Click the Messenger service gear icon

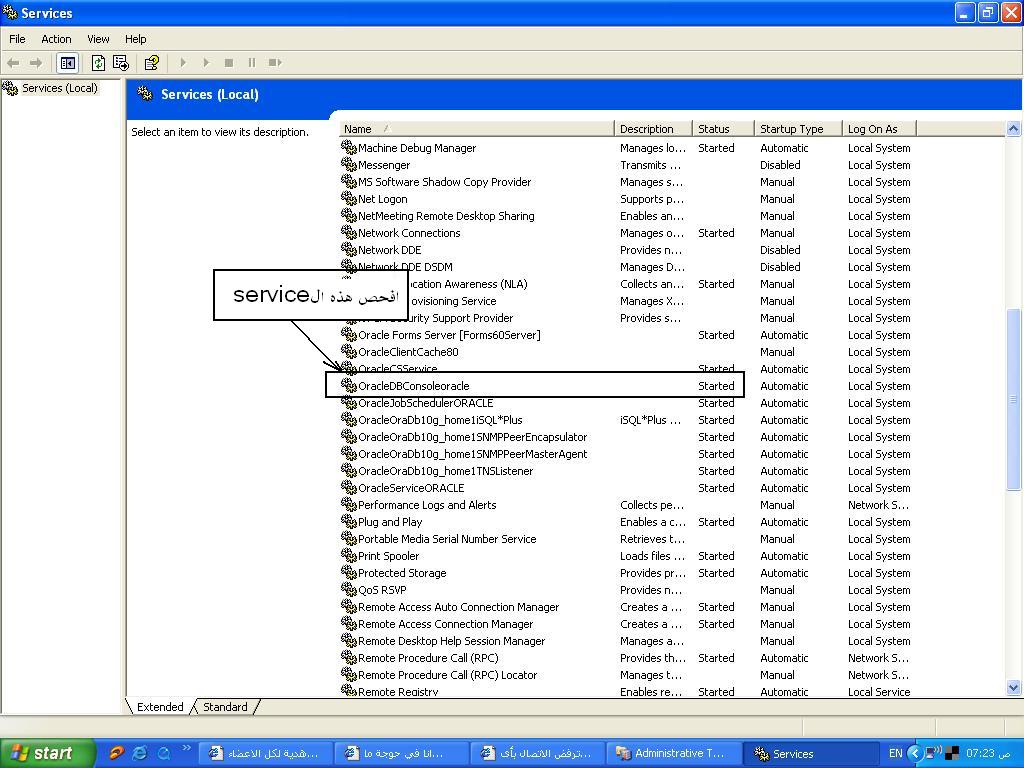point(349,165)
